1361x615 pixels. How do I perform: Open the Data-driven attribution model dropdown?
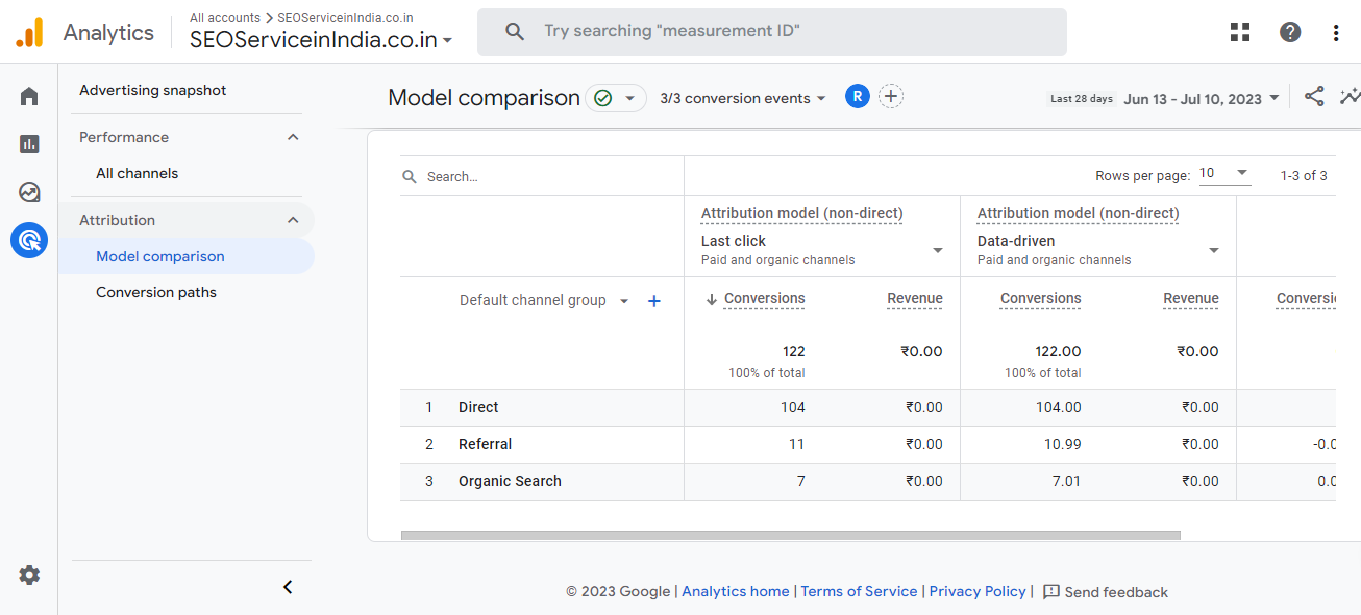pos(1213,250)
